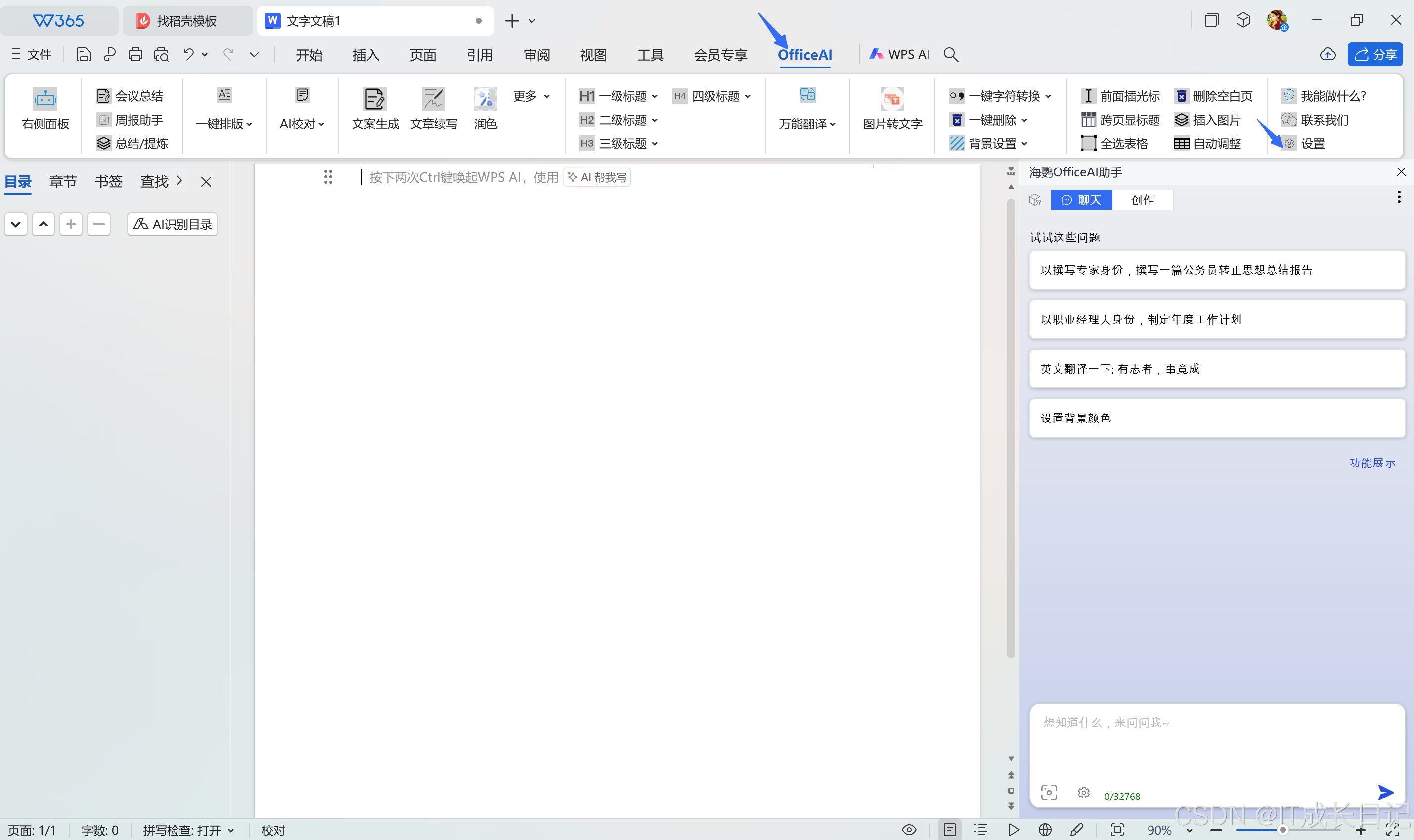Expand the 万能翻译 dropdown
Image resolution: width=1414 pixels, height=840 pixels.
point(807,124)
